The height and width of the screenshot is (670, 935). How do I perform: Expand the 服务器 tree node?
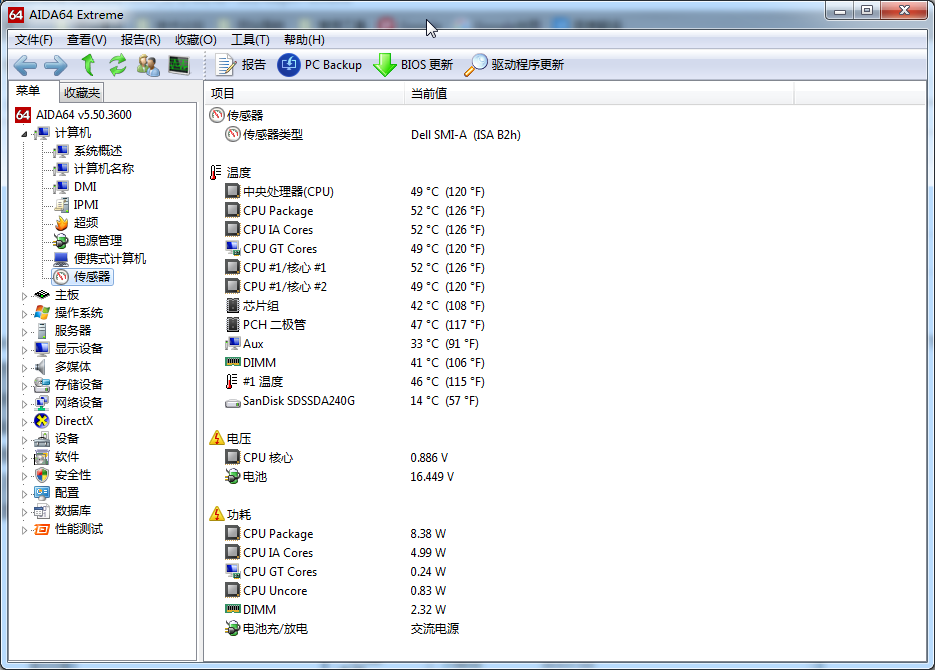[x=24, y=331]
